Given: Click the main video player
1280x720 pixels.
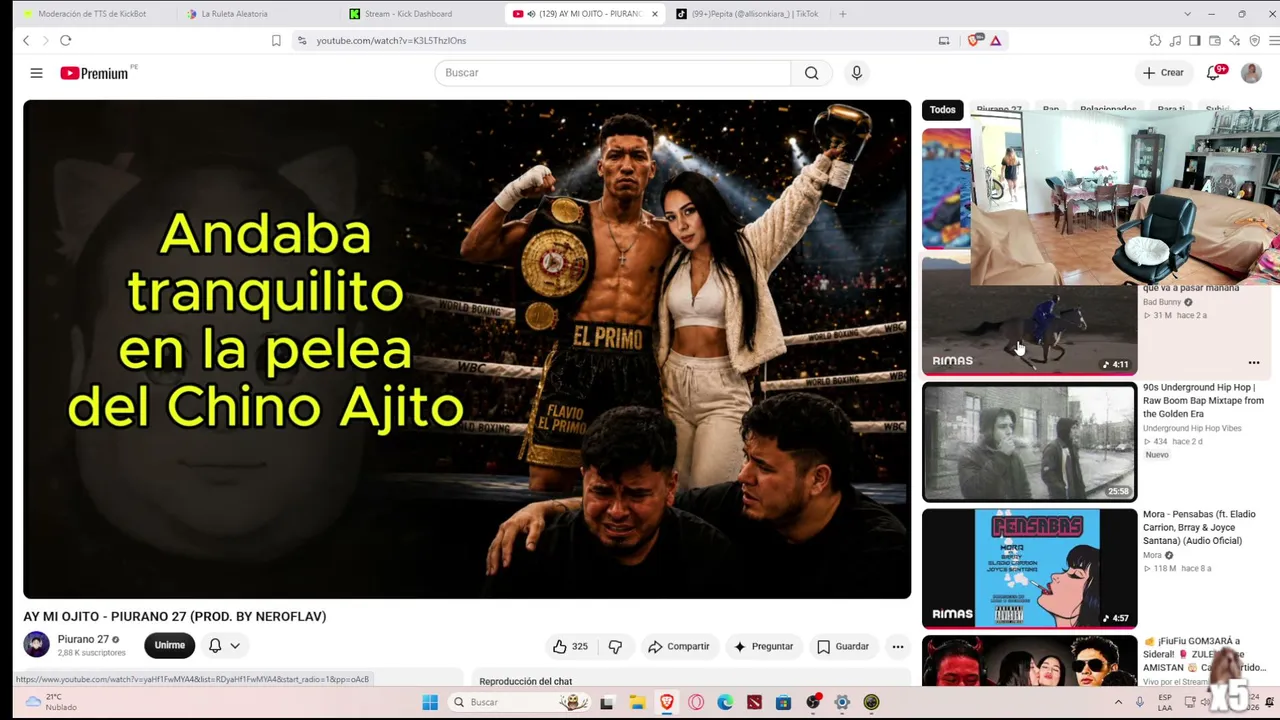Looking at the screenshot, I should pos(467,349).
